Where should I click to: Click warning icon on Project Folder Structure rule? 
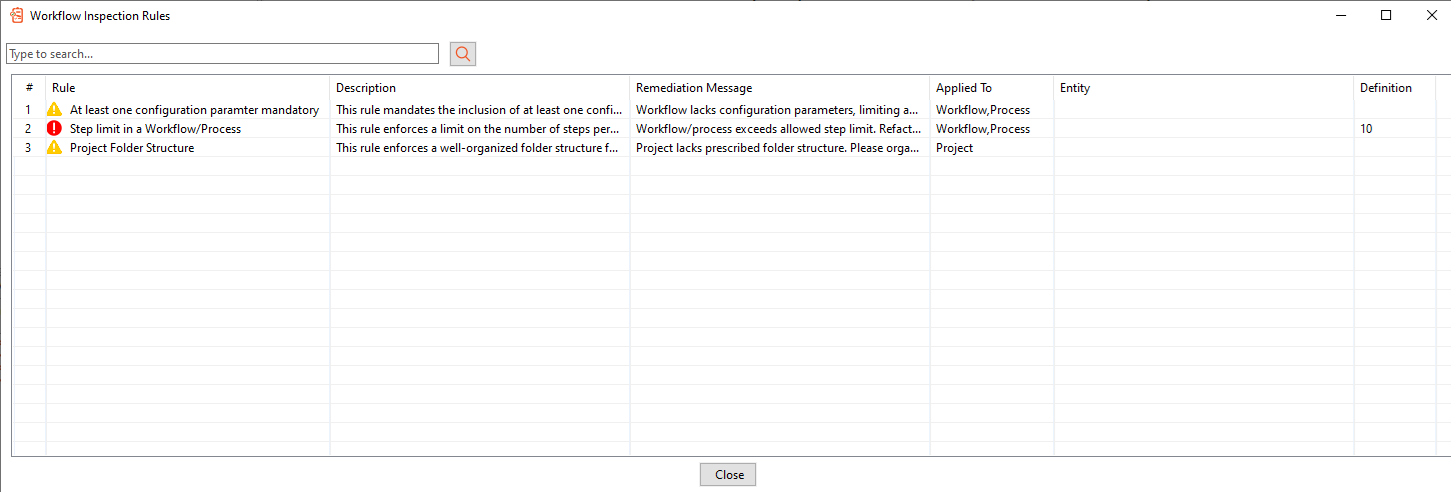[x=55, y=148]
